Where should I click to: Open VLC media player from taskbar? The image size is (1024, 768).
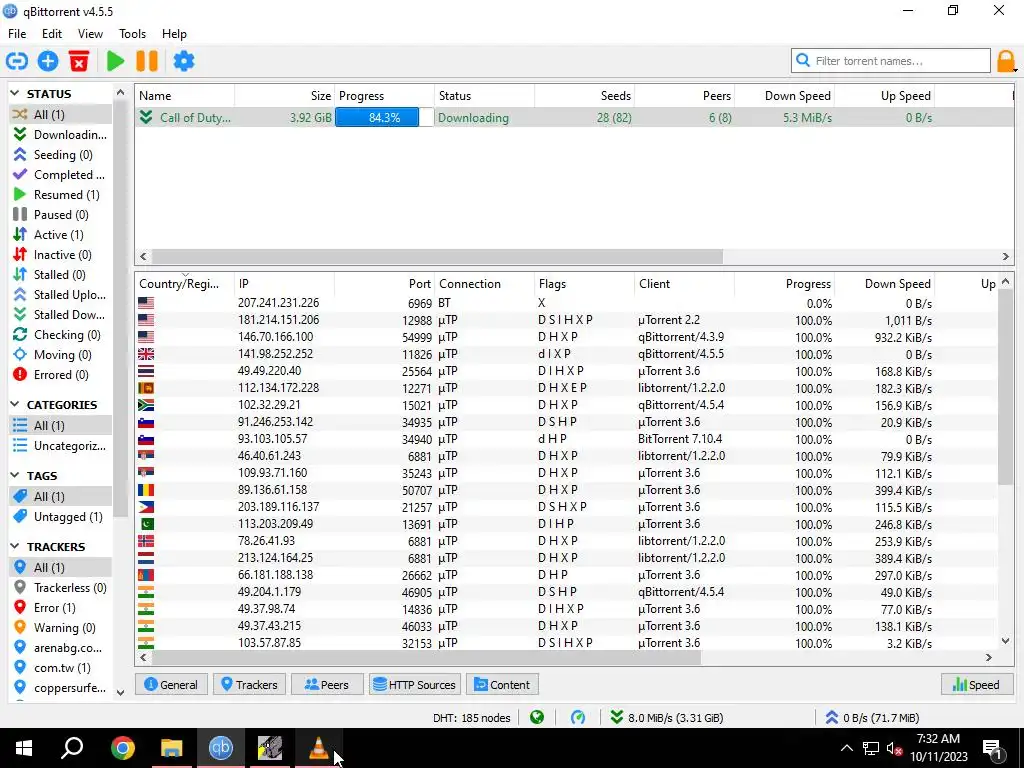click(318, 748)
